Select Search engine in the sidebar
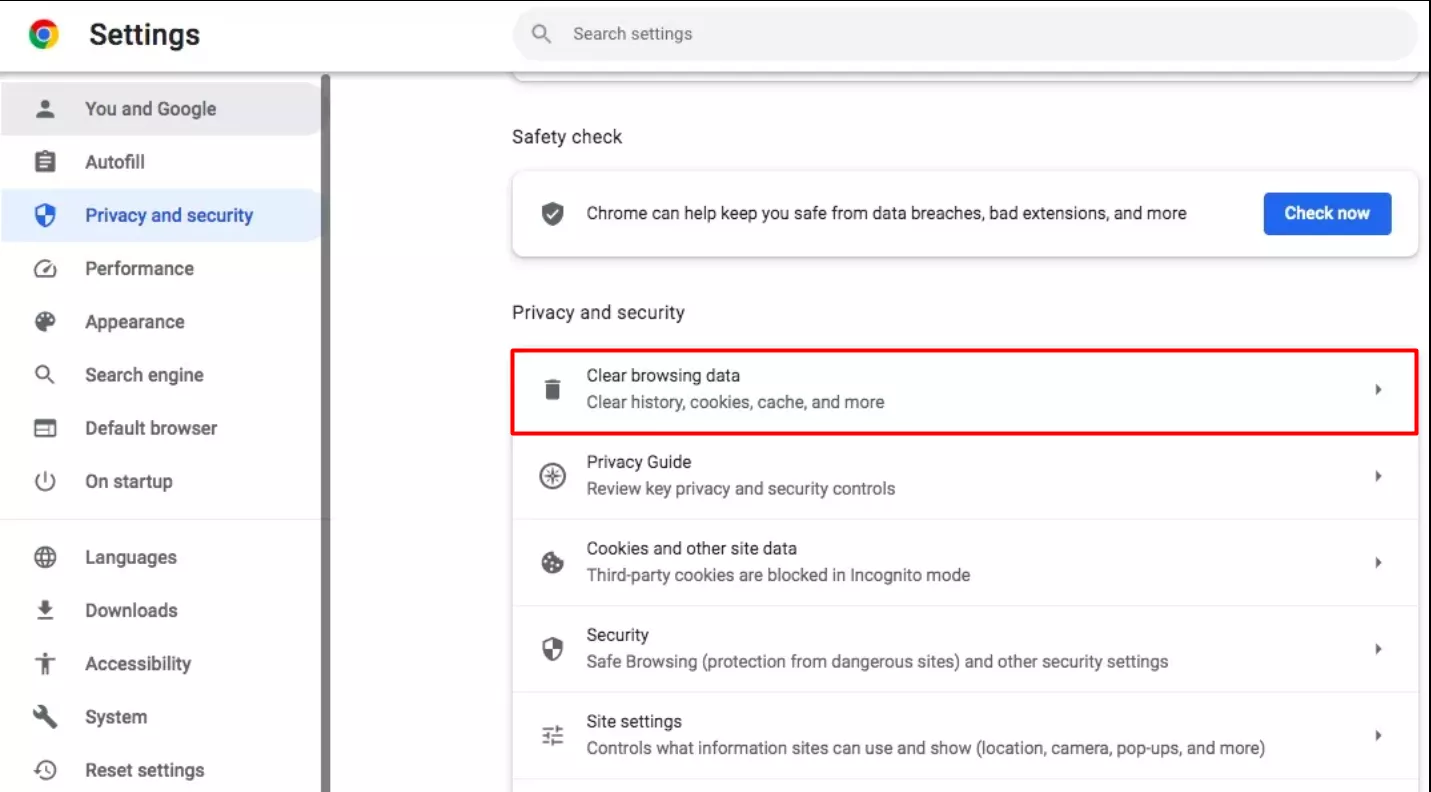The width and height of the screenshot is (1431, 792). [144, 375]
